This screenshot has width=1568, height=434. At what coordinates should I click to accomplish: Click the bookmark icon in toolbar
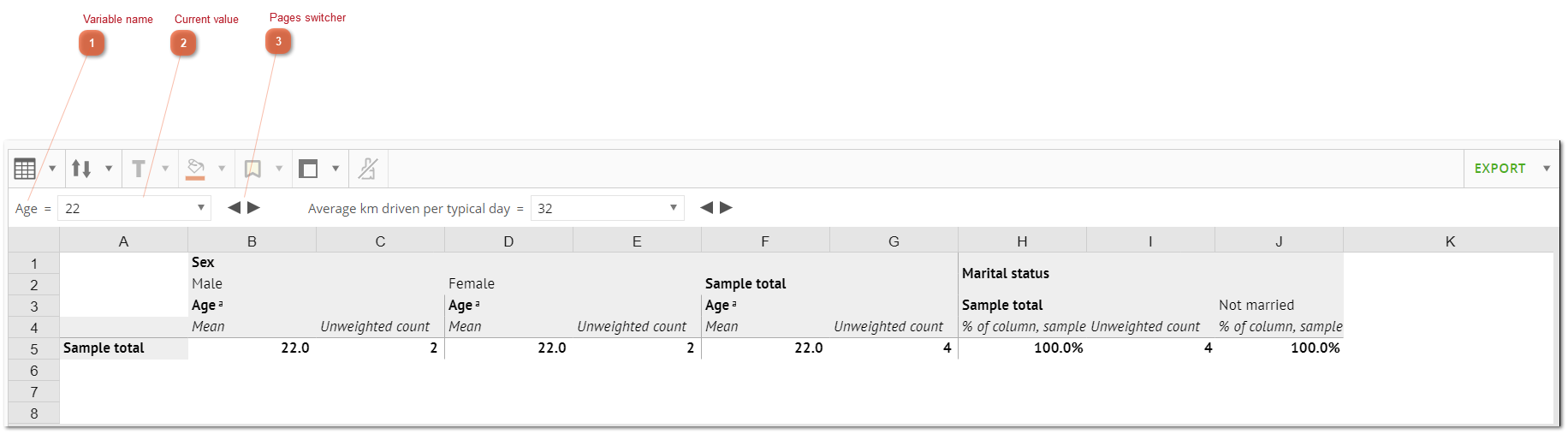pos(252,169)
